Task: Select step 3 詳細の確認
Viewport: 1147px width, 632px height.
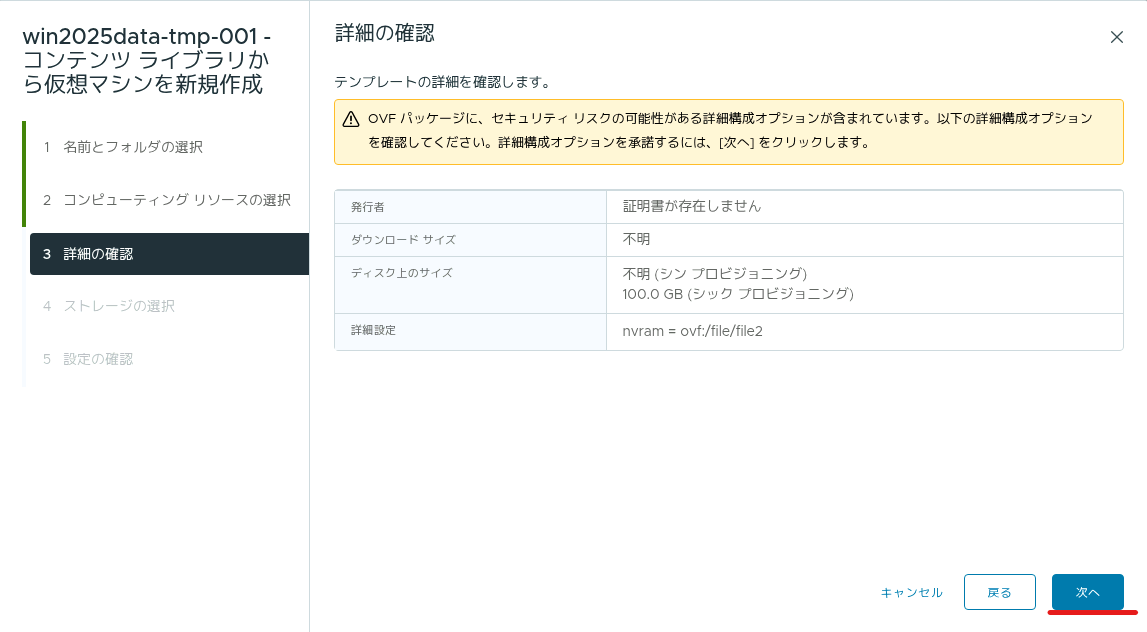Action: point(169,254)
